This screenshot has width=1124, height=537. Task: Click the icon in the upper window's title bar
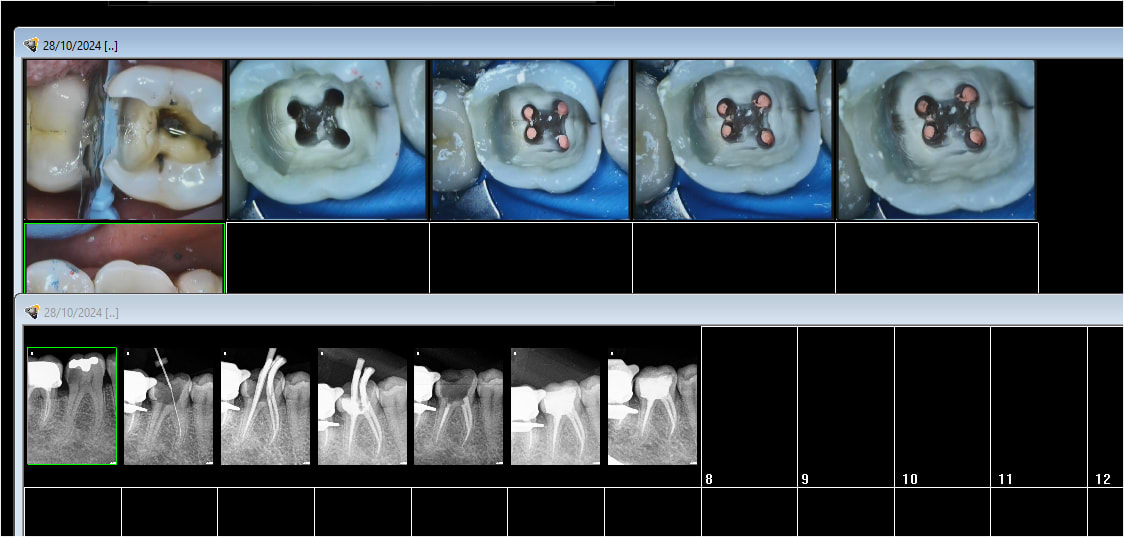tap(31, 45)
